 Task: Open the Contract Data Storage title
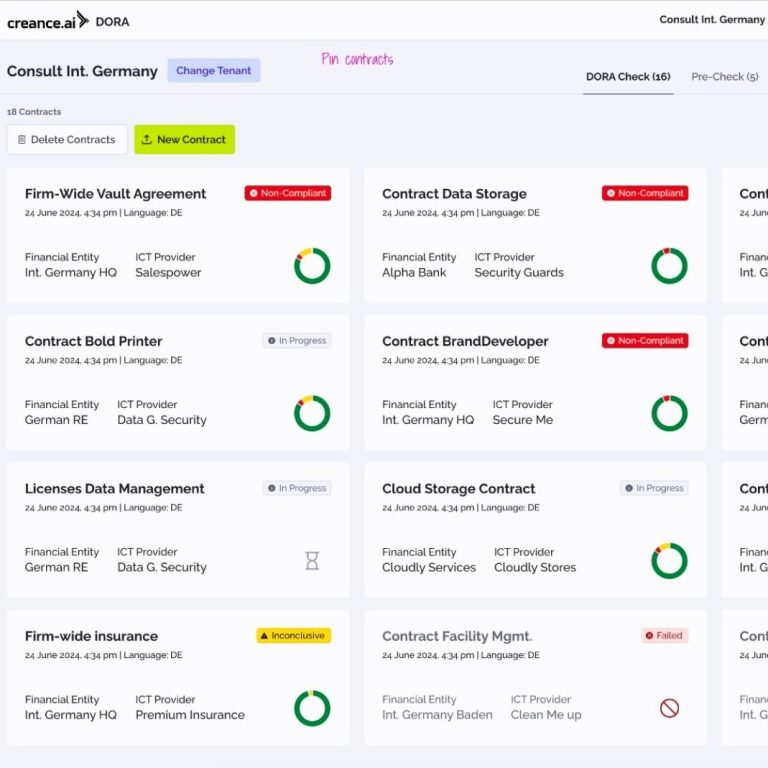(x=454, y=194)
